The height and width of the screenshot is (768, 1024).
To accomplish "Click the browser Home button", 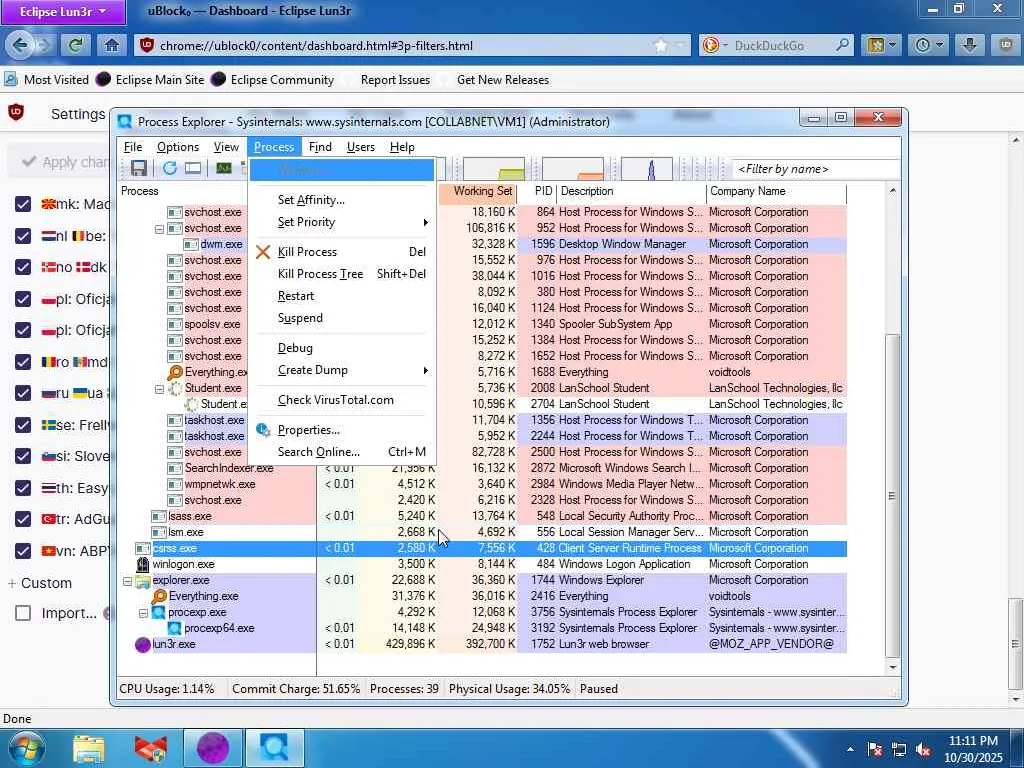I will click(x=112, y=45).
